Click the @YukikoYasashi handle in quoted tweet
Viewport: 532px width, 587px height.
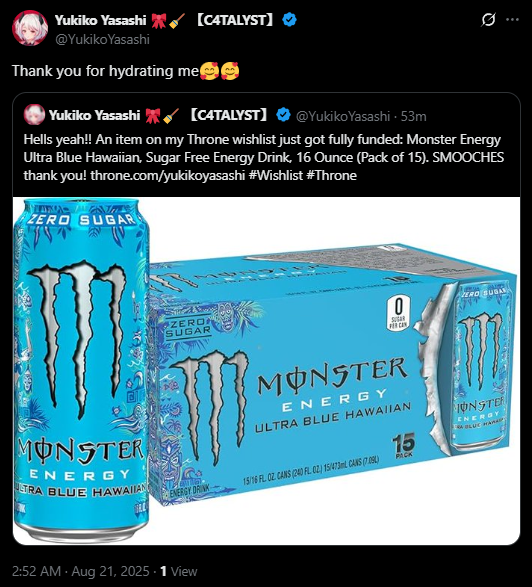pyautogui.click(x=343, y=116)
